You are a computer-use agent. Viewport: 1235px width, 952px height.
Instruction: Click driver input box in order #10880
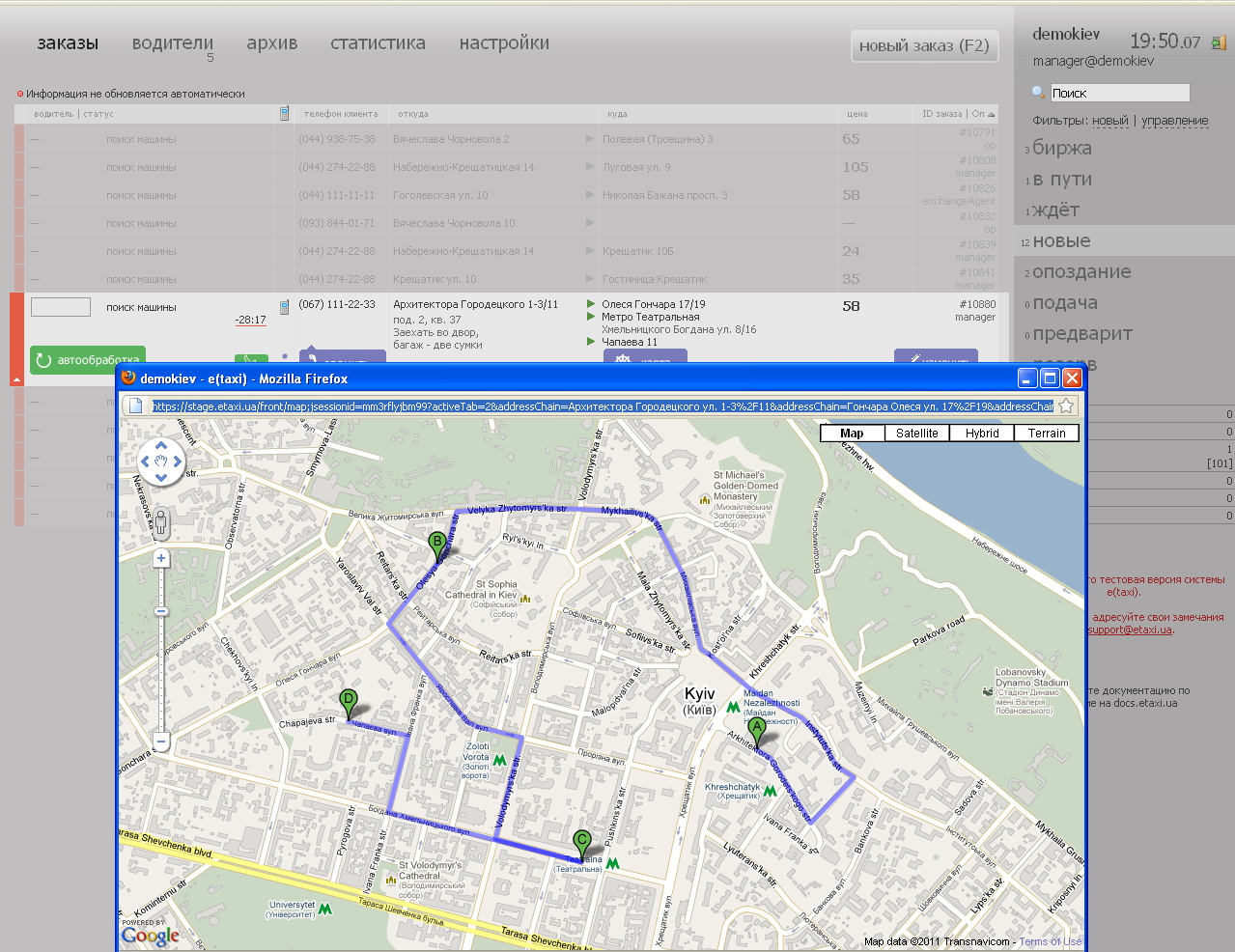61,307
